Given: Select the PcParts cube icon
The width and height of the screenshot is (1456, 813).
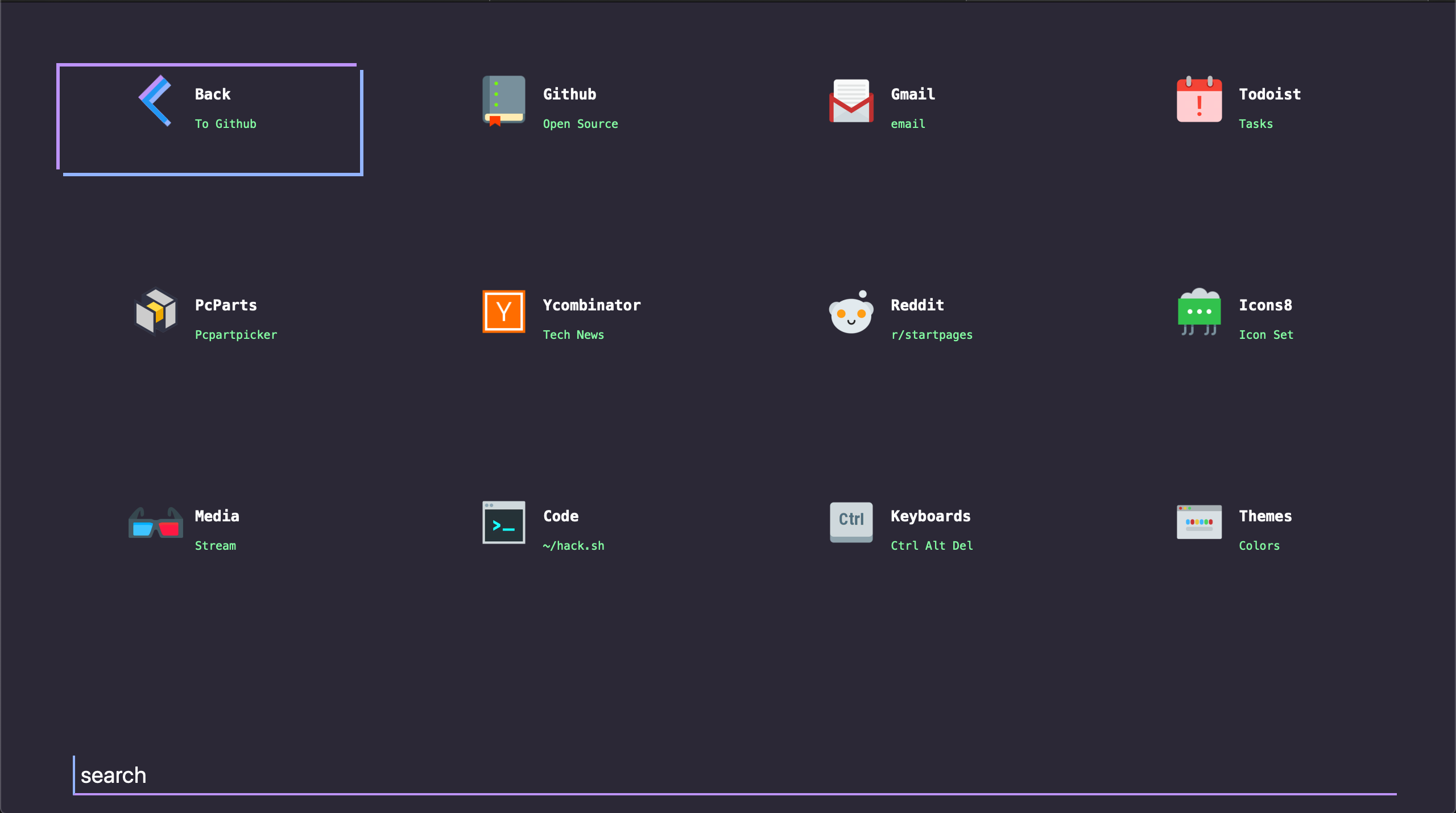Looking at the screenshot, I should [x=155, y=312].
